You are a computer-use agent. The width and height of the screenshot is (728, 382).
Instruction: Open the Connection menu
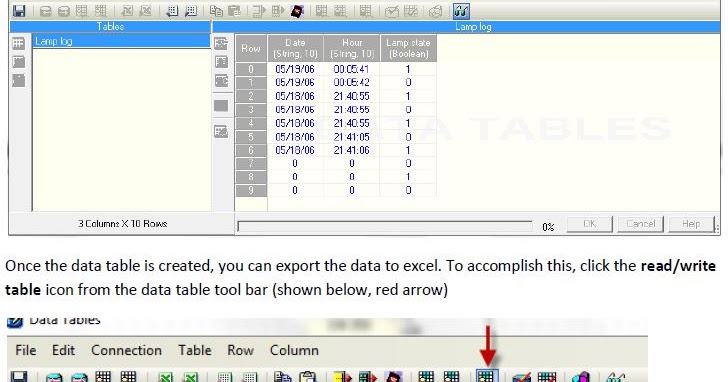(126, 350)
